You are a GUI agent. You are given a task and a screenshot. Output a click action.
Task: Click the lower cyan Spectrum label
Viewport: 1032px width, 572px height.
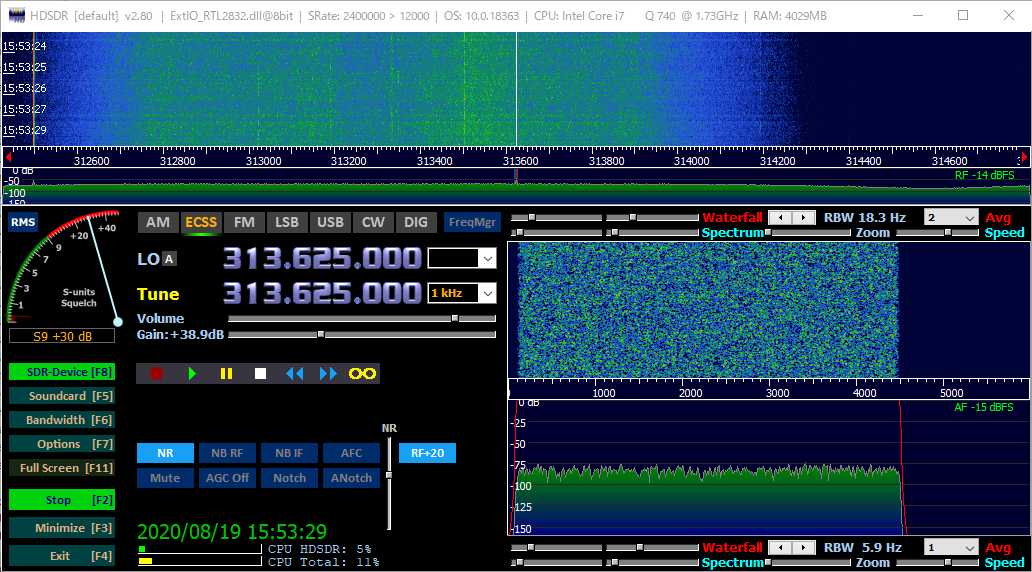tap(732, 563)
